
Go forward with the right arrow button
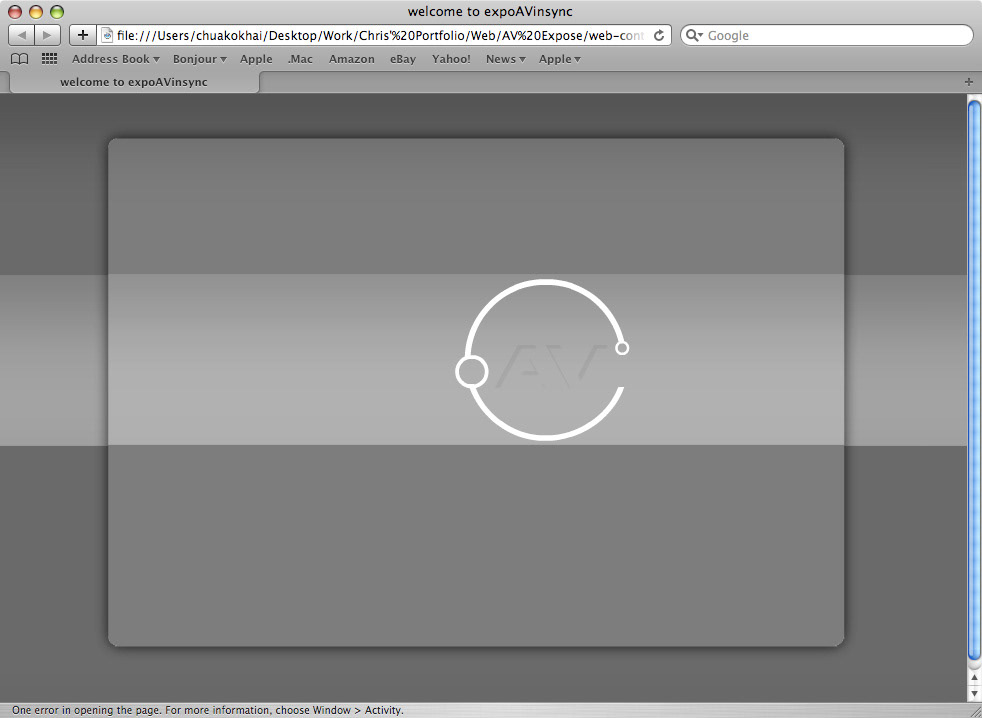tap(48, 35)
